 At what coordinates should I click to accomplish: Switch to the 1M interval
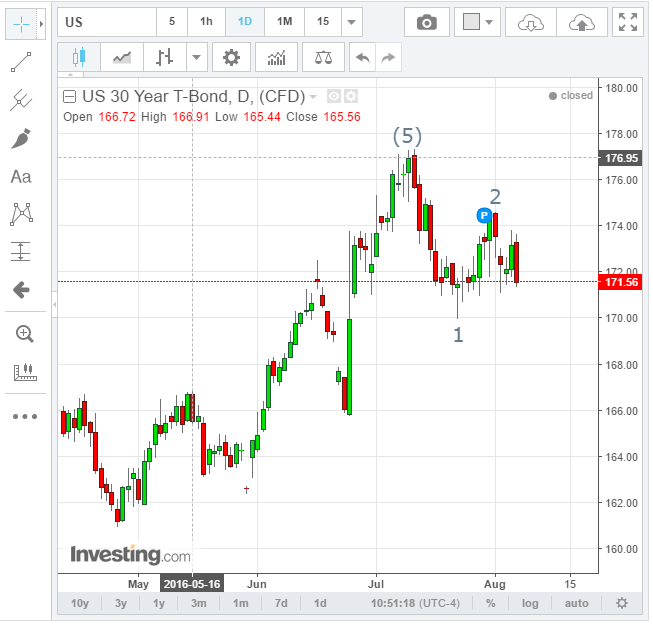pos(284,22)
